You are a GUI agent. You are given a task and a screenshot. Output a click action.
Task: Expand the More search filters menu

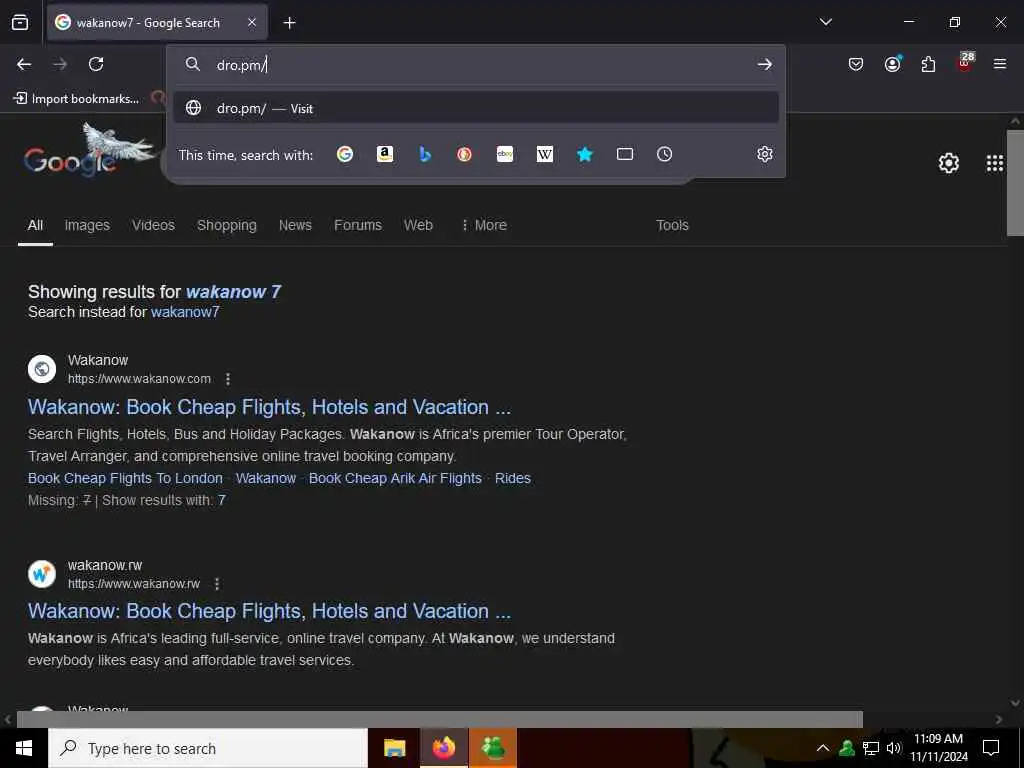pyautogui.click(x=483, y=225)
